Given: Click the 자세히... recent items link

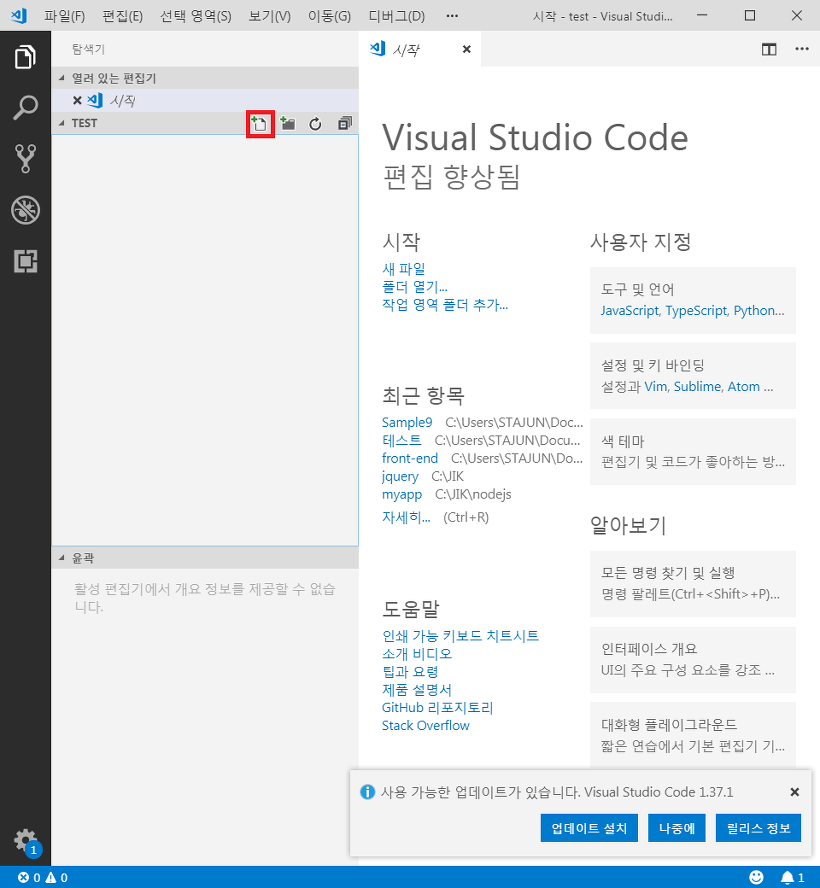Looking at the screenshot, I should [x=406, y=517].
